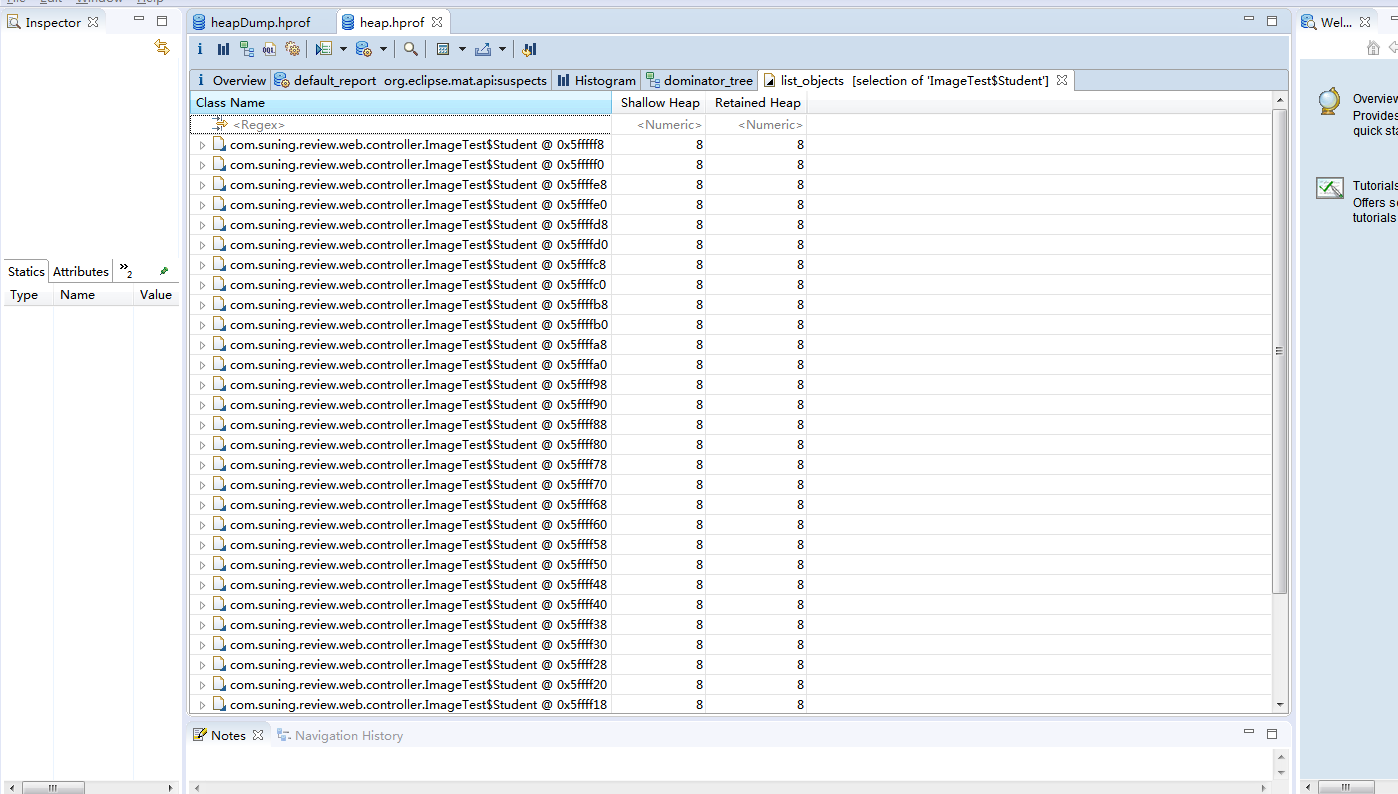Switch to the dominator_tree tab

(x=699, y=80)
